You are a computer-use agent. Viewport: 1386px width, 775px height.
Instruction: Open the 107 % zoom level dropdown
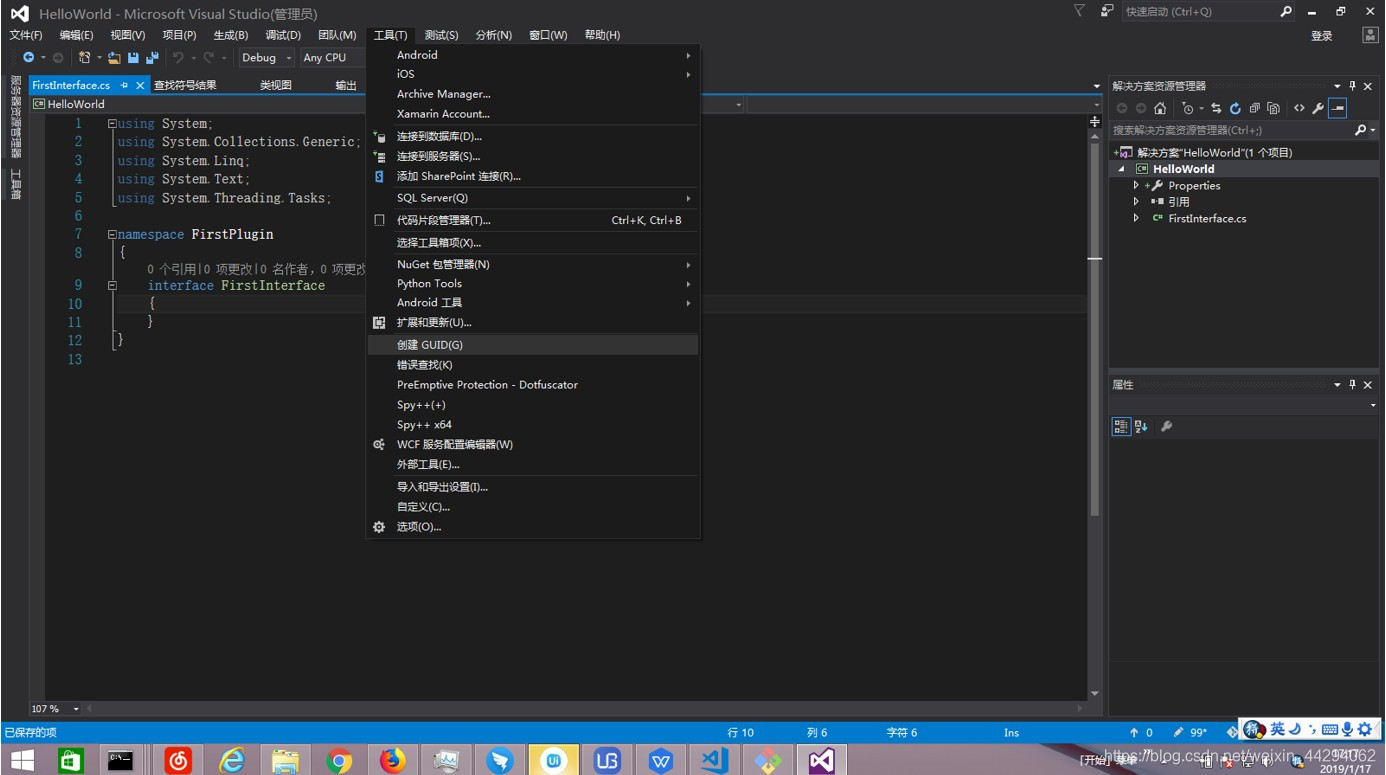click(76, 709)
